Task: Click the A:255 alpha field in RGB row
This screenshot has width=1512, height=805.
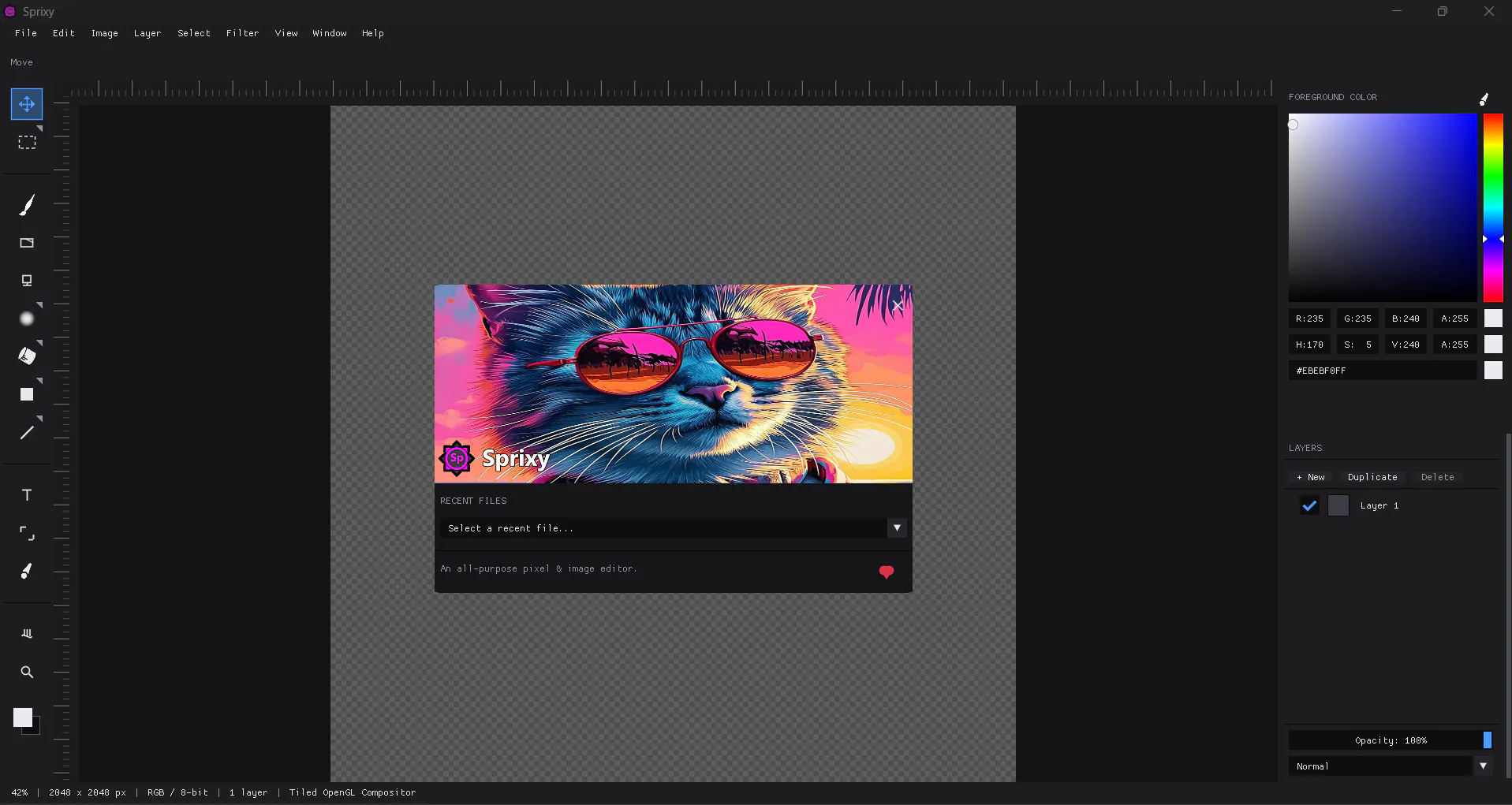Action: [x=1454, y=319]
